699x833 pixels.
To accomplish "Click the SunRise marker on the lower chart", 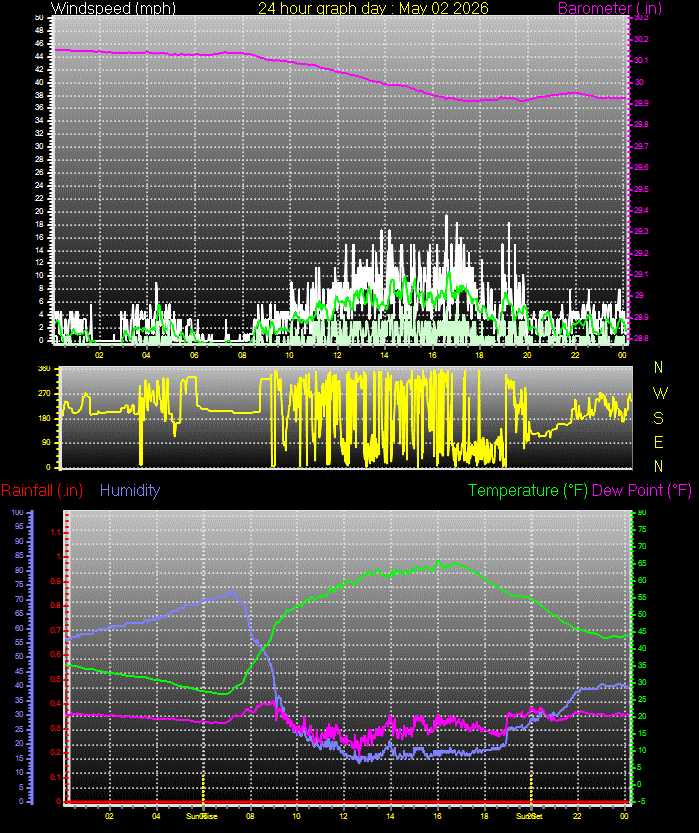I will pos(202,816).
